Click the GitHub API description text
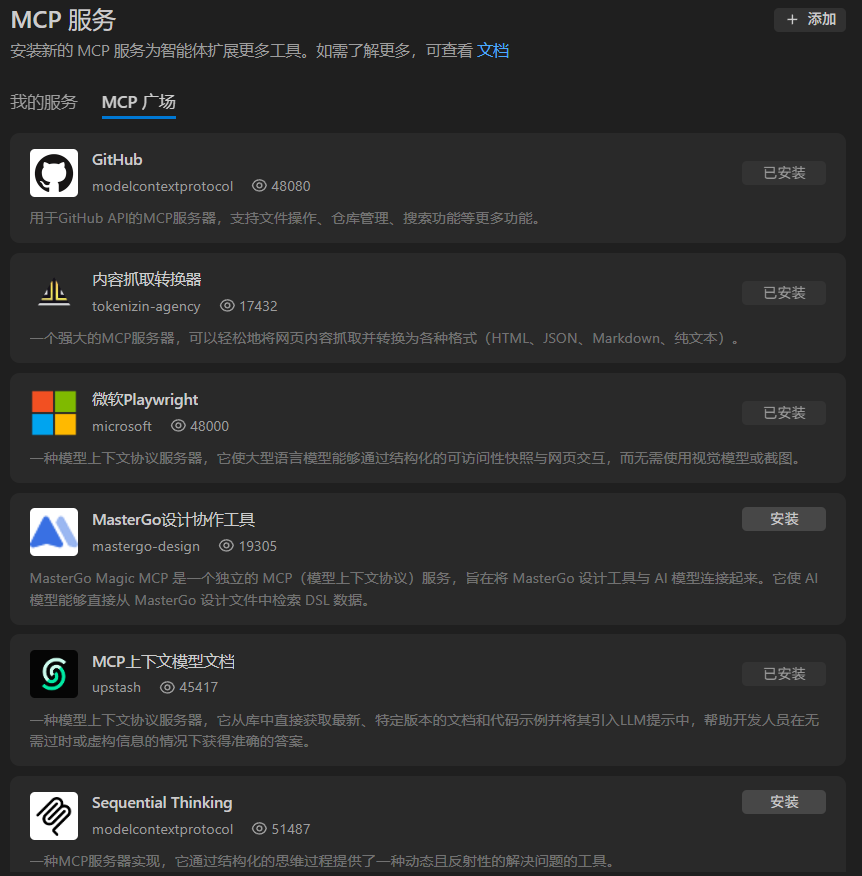This screenshot has height=876, width=862. (x=285, y=218)
